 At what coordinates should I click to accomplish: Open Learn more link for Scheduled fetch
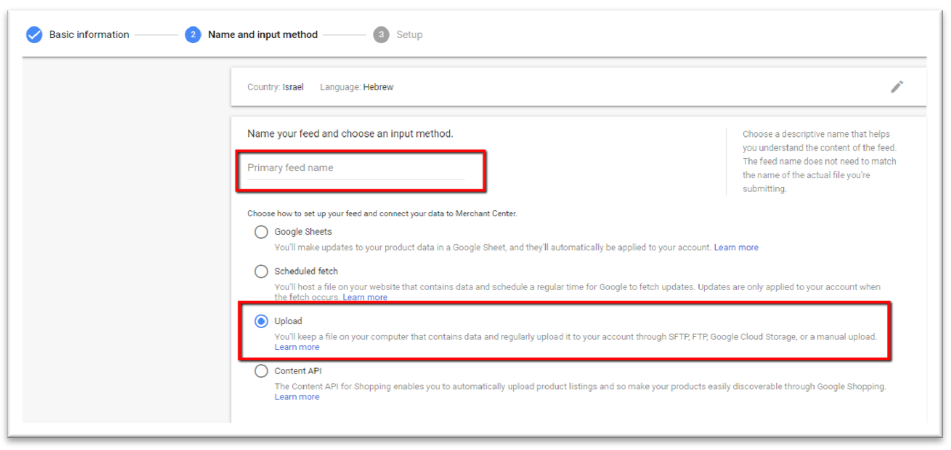point(365,297)
